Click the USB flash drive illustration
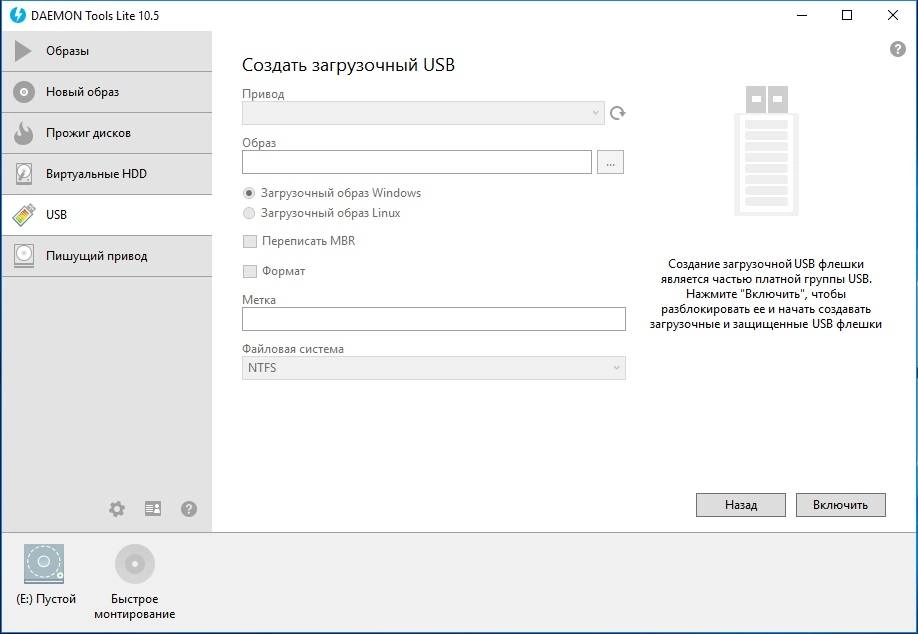The width and height of the screenshot is (918, 634). pyautogui.click(x=766, y=150)
